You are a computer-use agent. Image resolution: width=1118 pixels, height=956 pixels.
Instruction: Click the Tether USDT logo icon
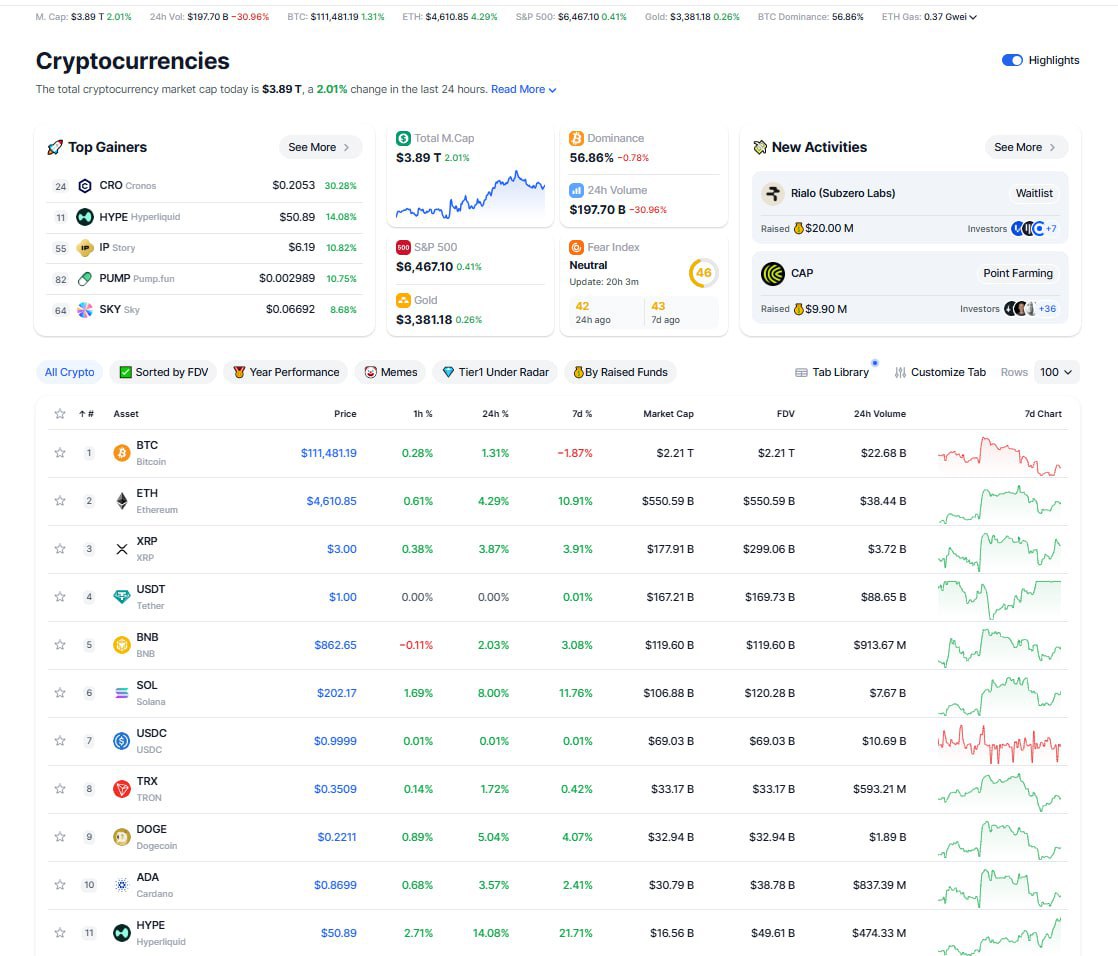[x=122, y=597]
